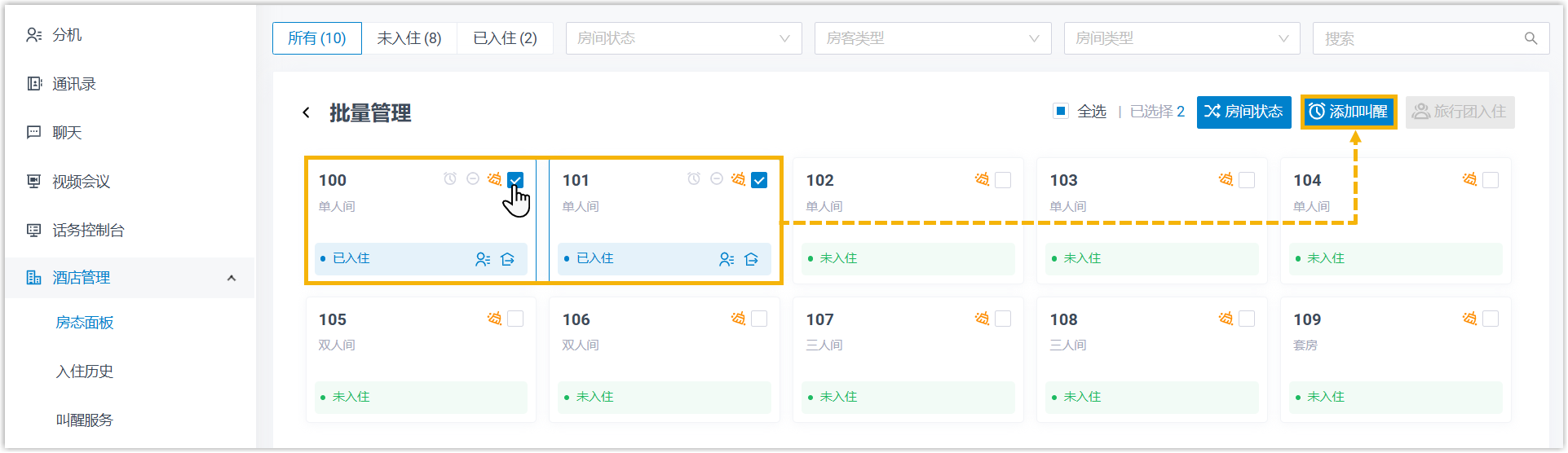
Task: Open the 房间状态 filter dropdown
Action: tap(683, 38)
